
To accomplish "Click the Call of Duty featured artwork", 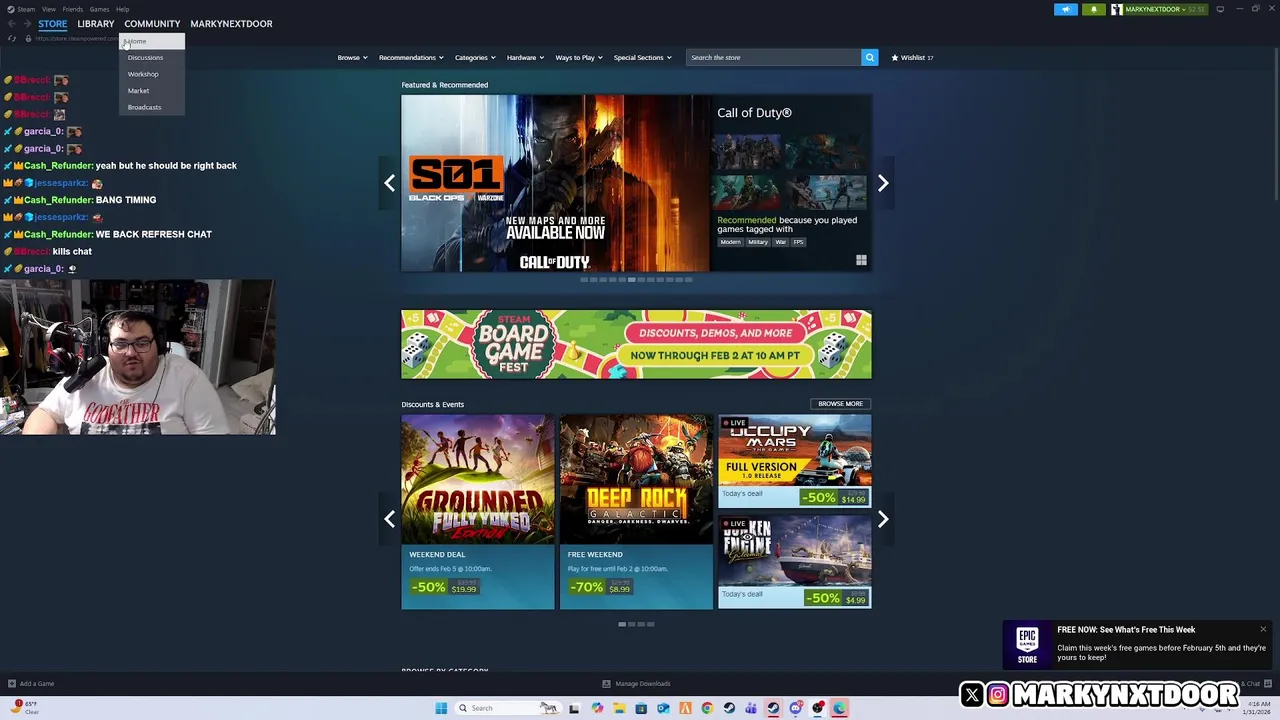I will click(555, 183).
